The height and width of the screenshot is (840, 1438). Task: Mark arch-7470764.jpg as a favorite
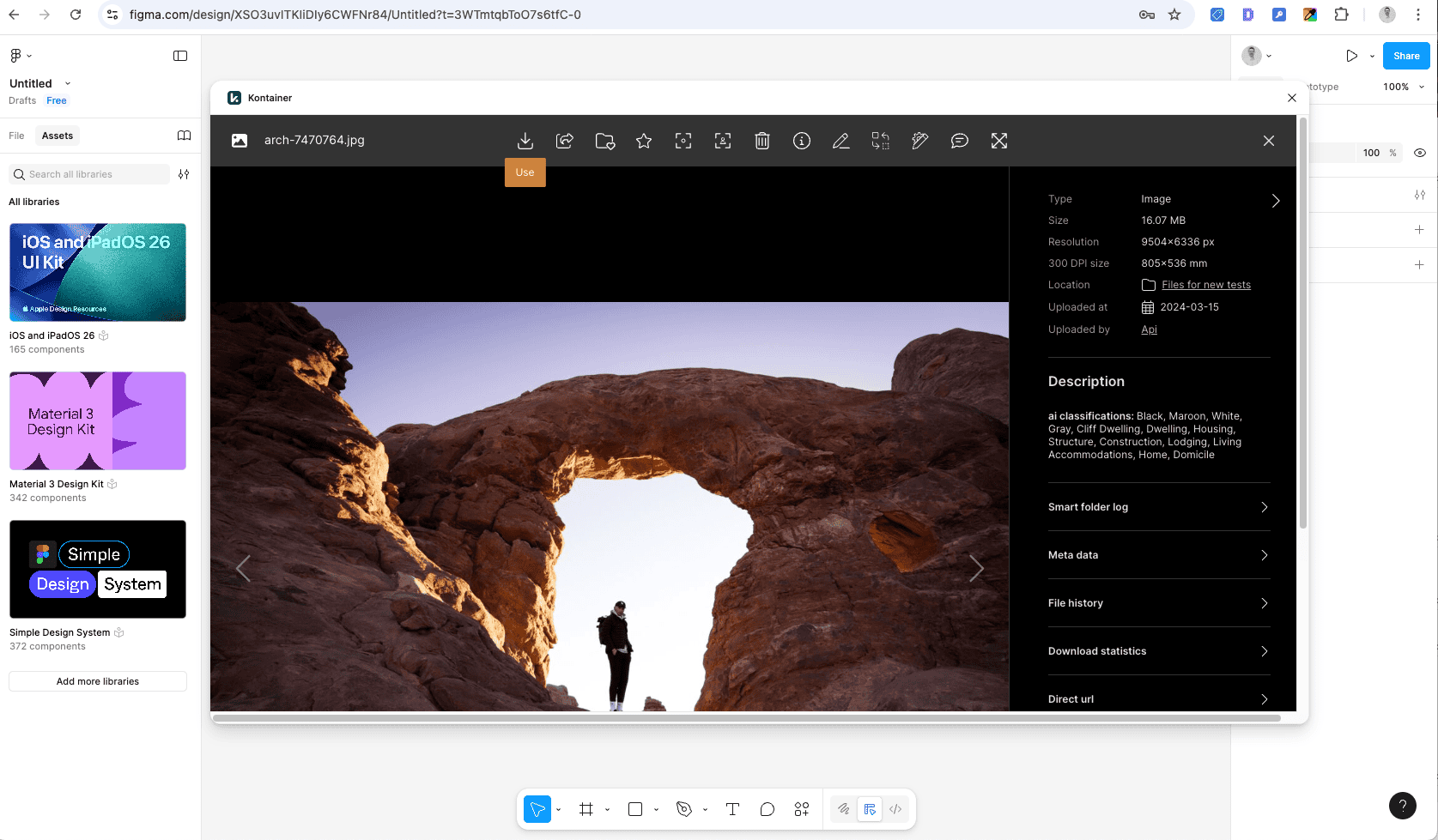pyautogui.click(x=644, y=140)
